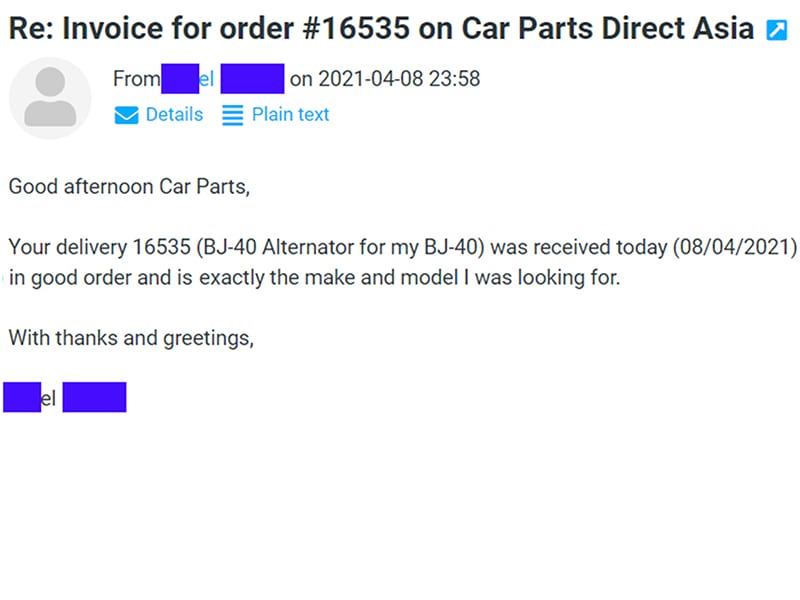This screenshot has height=600, width=800.
Task: Click the 'From' label text
Action: [x=137, y=79]
